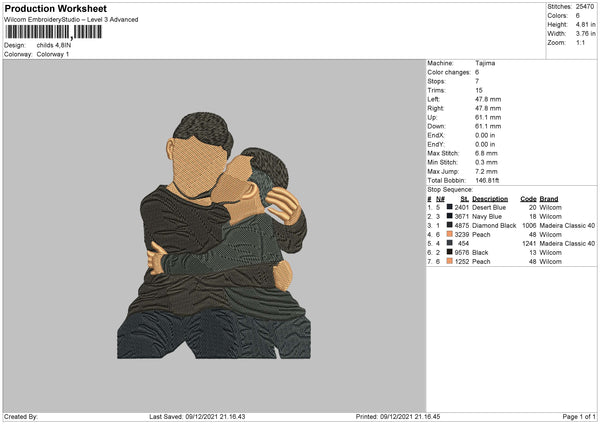Click the 'Desert Blue' description text
Viewport: 600px width, 424px height.
click(x=489, y=207)
